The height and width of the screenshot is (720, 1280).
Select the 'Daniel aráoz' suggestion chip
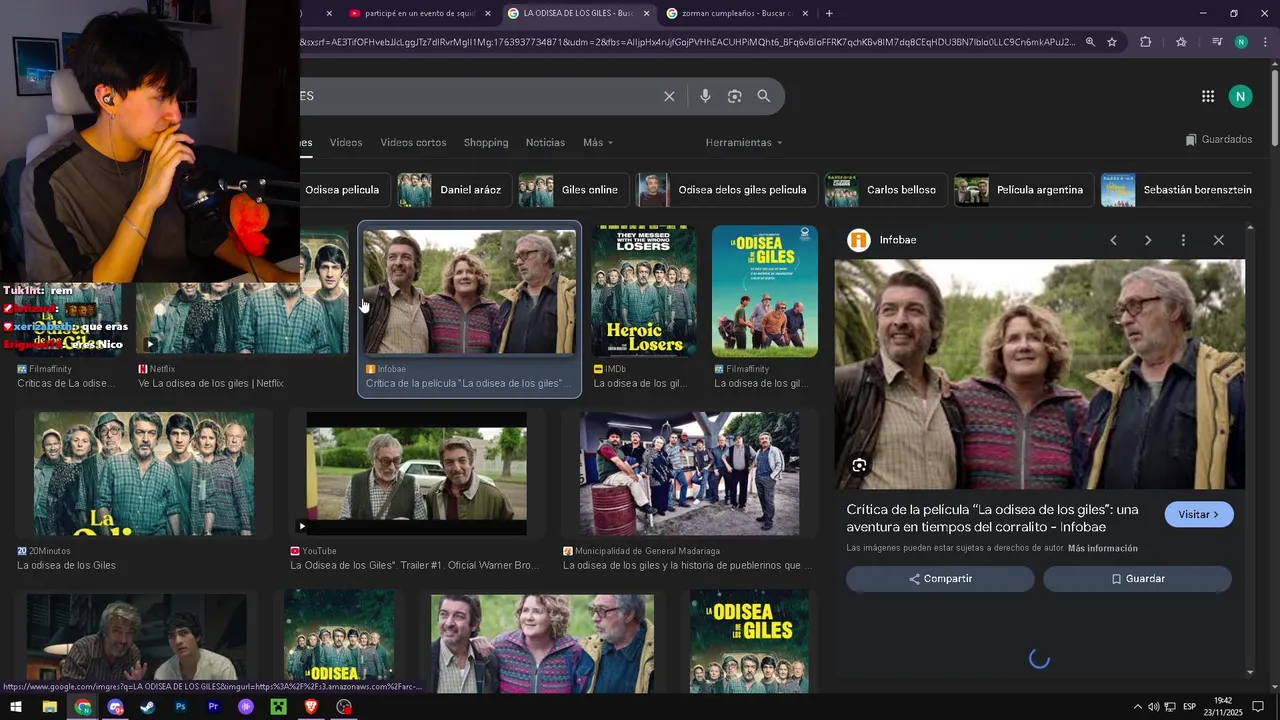click(455, 190)
